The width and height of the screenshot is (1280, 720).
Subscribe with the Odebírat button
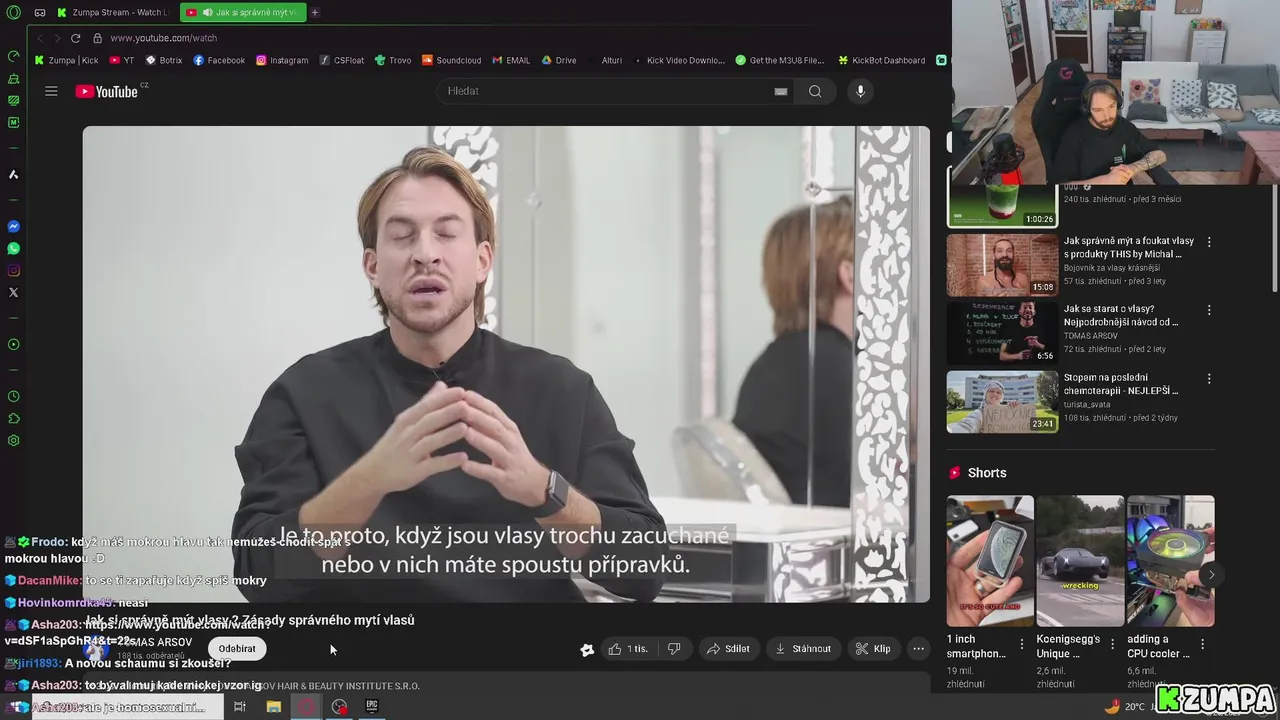point(237,649)
